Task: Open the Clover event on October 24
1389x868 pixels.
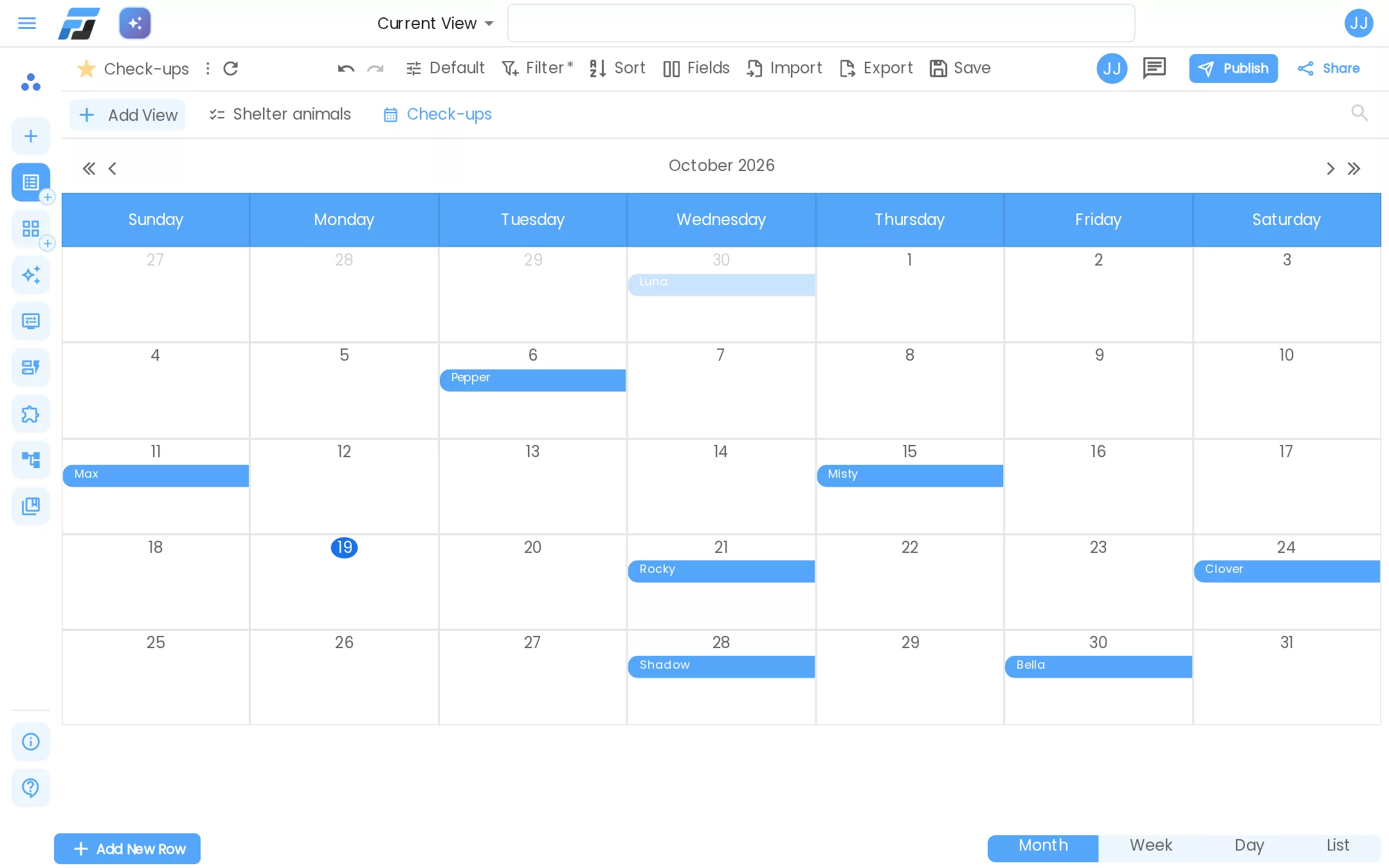Action: click(x=1287, y=571)
